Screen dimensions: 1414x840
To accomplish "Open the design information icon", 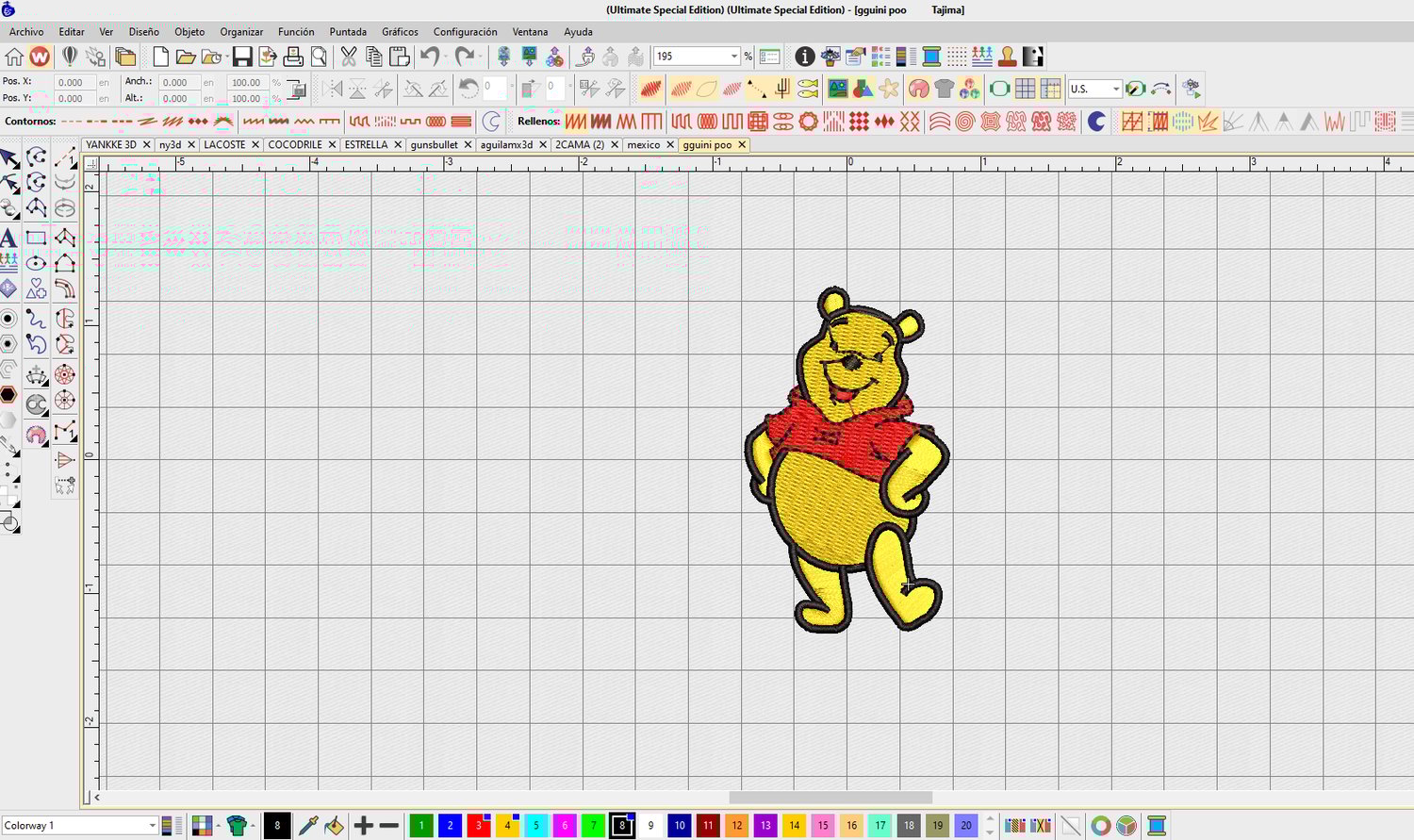I will (x=804, y=57).
